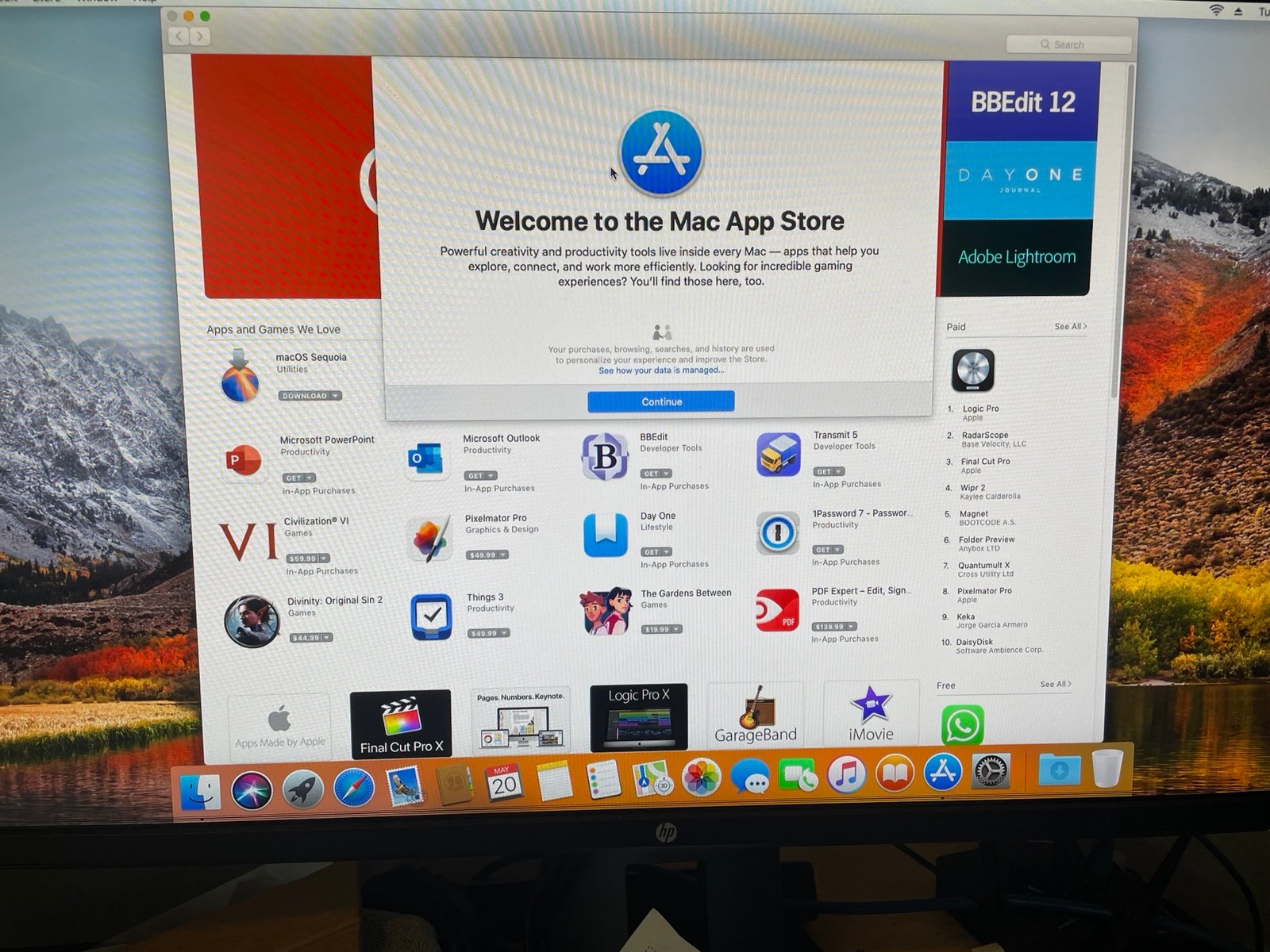The width and height of the screenshot is (1270, 952).
Task: Open the Wi-Fi status menu
Action: point(1216,10)
